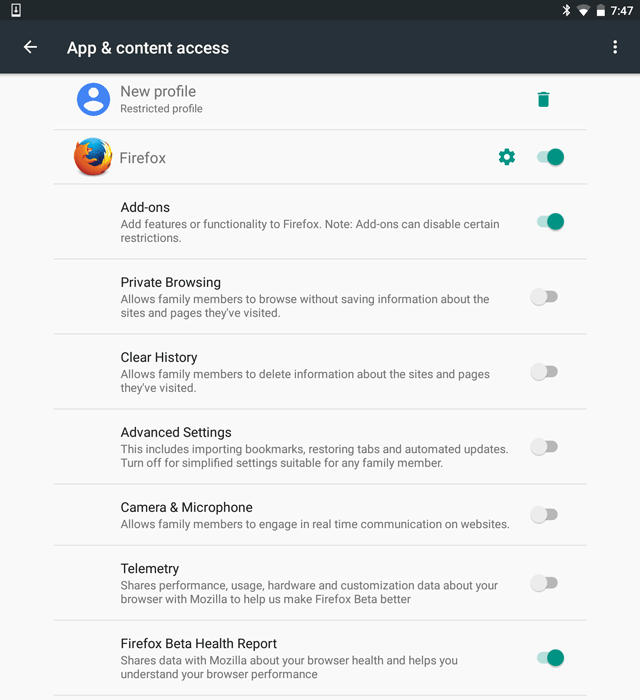Delete the restricted profile with trash icon

coord(543,99)
